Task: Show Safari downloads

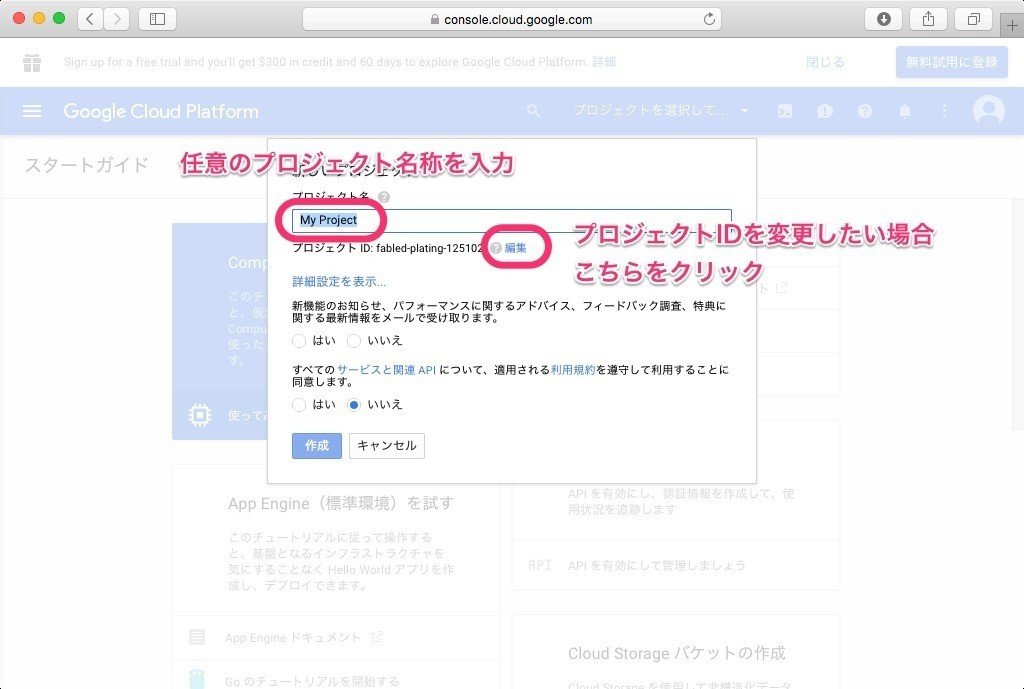Action: pyautogui.click(x=883, y=19)
